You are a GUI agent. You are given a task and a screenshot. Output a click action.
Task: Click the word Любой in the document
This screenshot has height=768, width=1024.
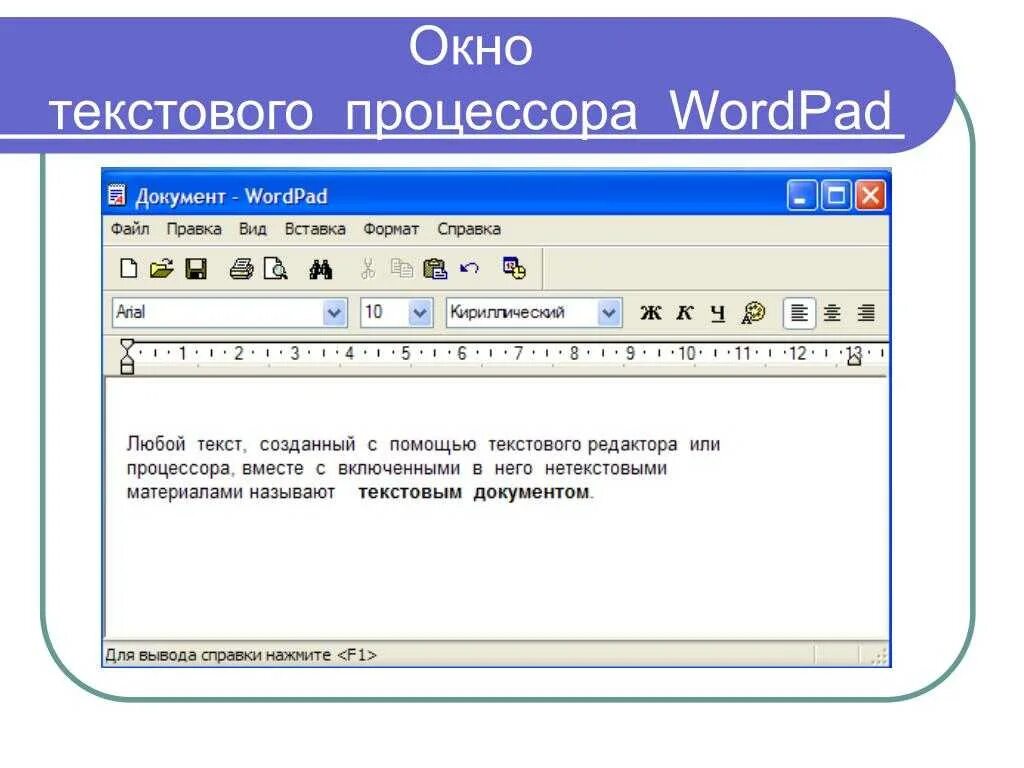click(156, 445)
